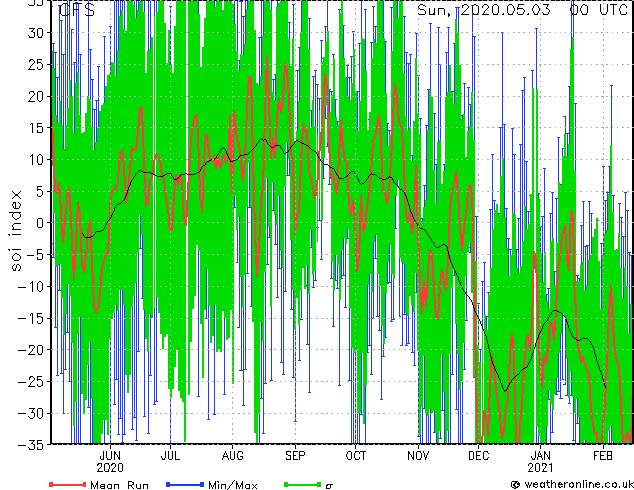Image resolution: width=634 pixels, height=490 pixels.
Task: Click the Min/Max legend label
Action: pyautogui.click(x=233, y=485)
